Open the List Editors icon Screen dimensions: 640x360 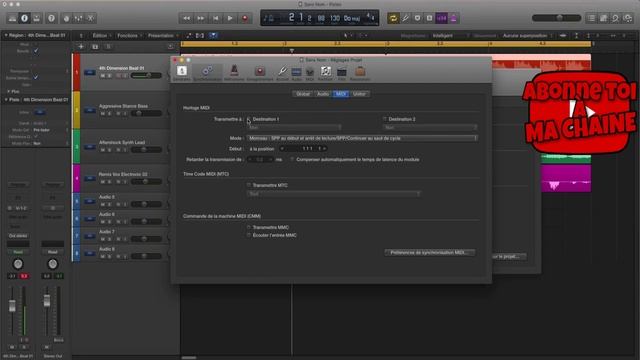591,18
